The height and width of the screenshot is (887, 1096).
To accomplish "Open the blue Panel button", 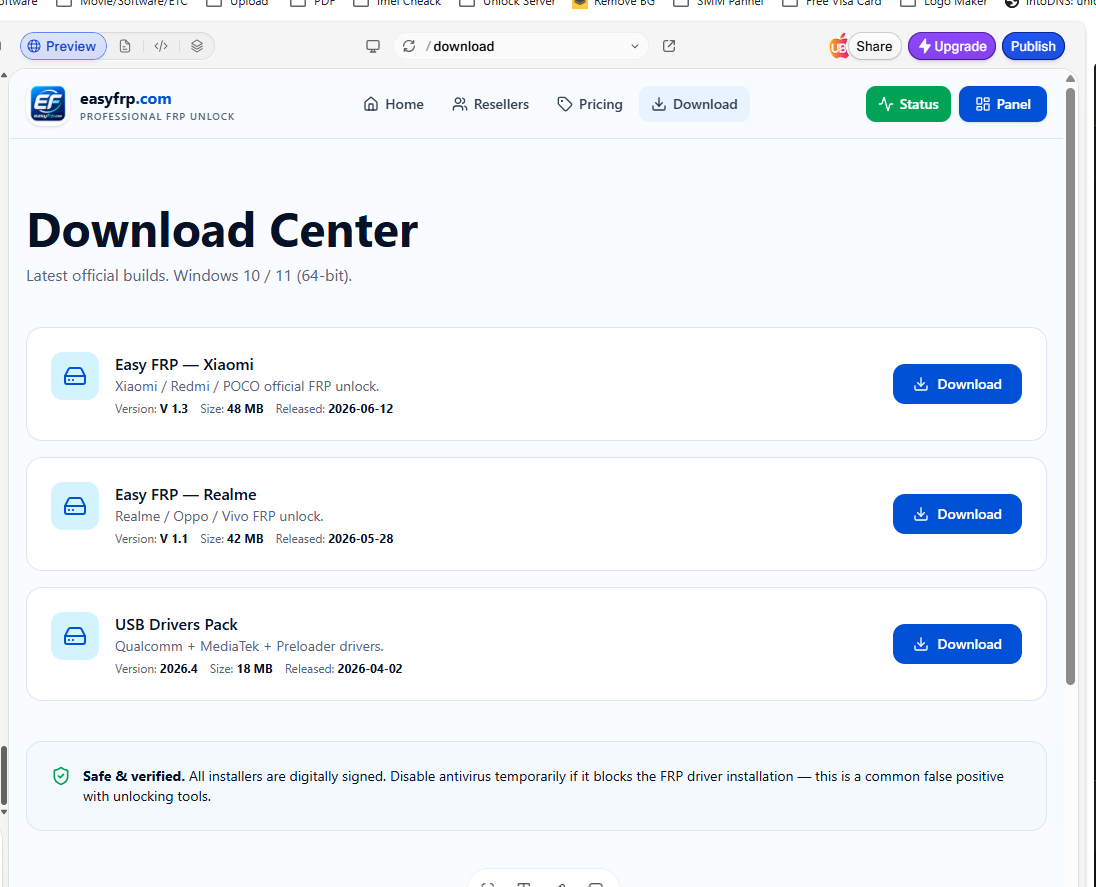I will click(1002, 104).
